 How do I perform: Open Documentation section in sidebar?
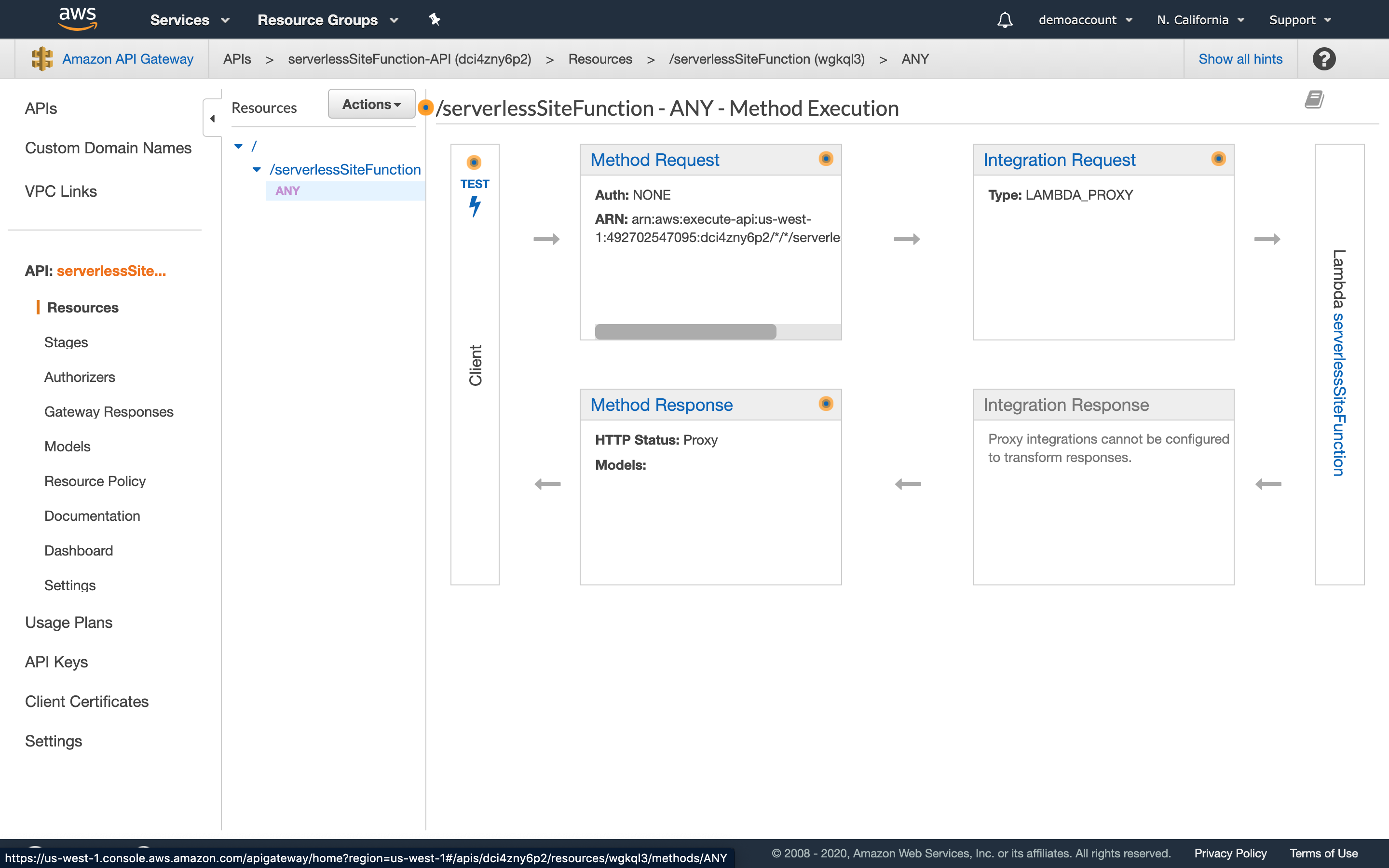[92, 516]
